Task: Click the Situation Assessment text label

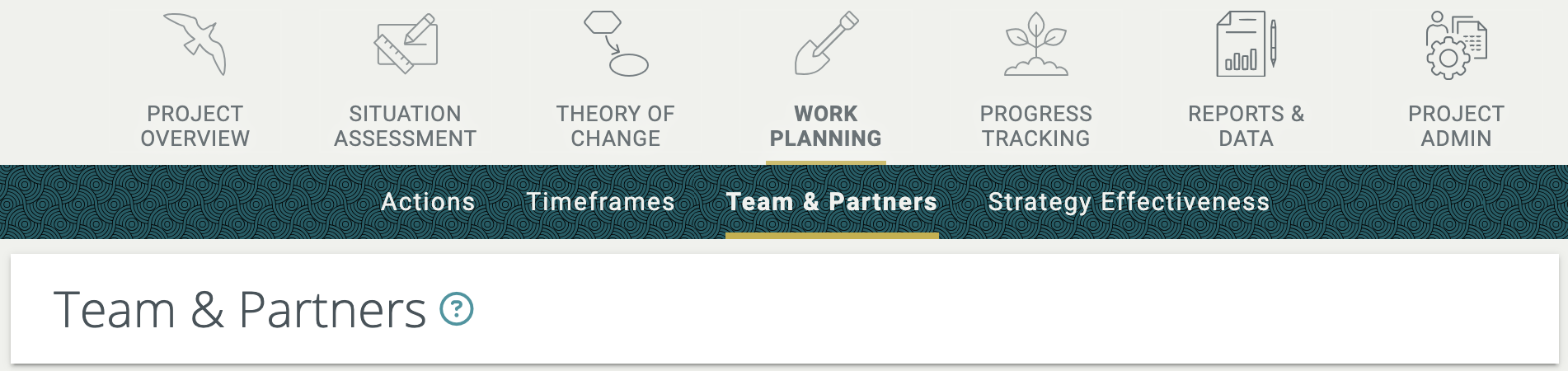Action: (406, 126)
